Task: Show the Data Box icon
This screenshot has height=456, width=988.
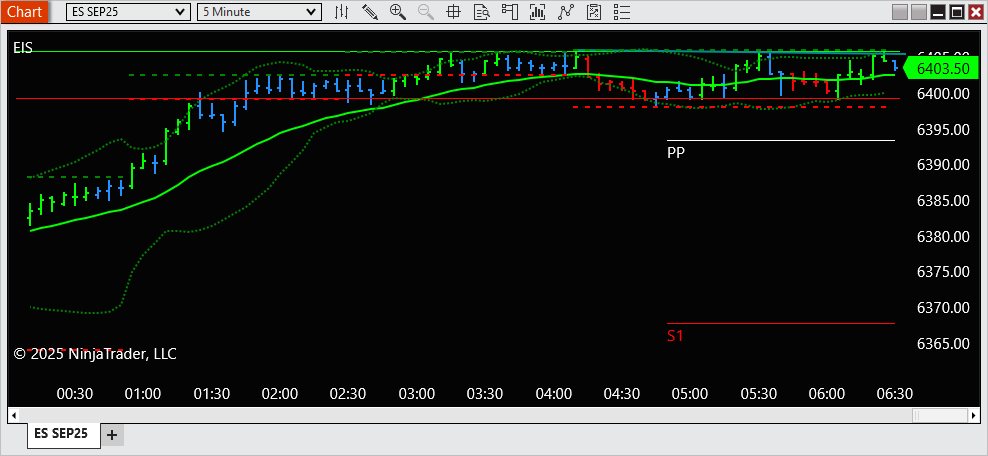Action: coord(482,11)
